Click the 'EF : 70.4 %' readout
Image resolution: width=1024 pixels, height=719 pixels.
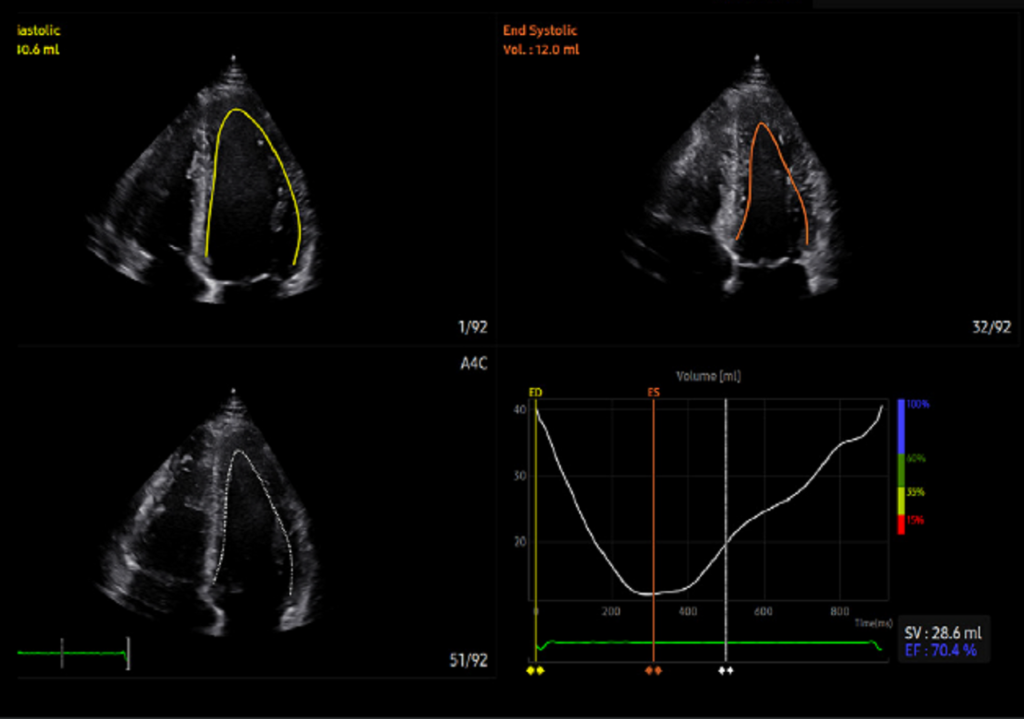[940, 650]
